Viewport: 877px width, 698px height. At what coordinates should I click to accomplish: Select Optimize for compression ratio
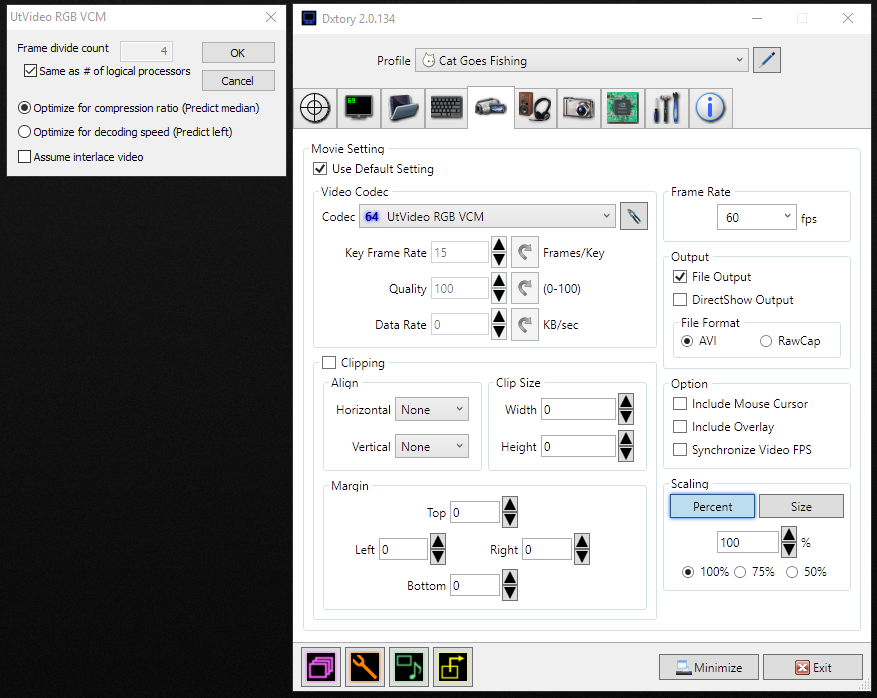(24, 107)
